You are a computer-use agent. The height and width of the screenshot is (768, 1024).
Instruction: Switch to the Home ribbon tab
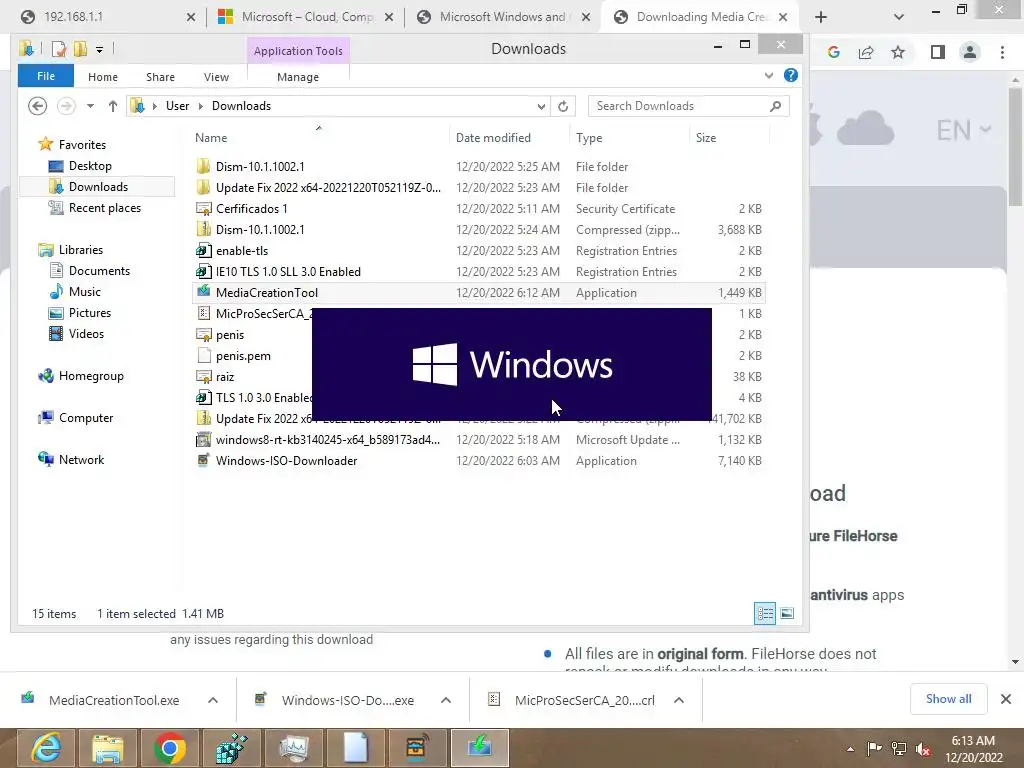pos(103,77)
